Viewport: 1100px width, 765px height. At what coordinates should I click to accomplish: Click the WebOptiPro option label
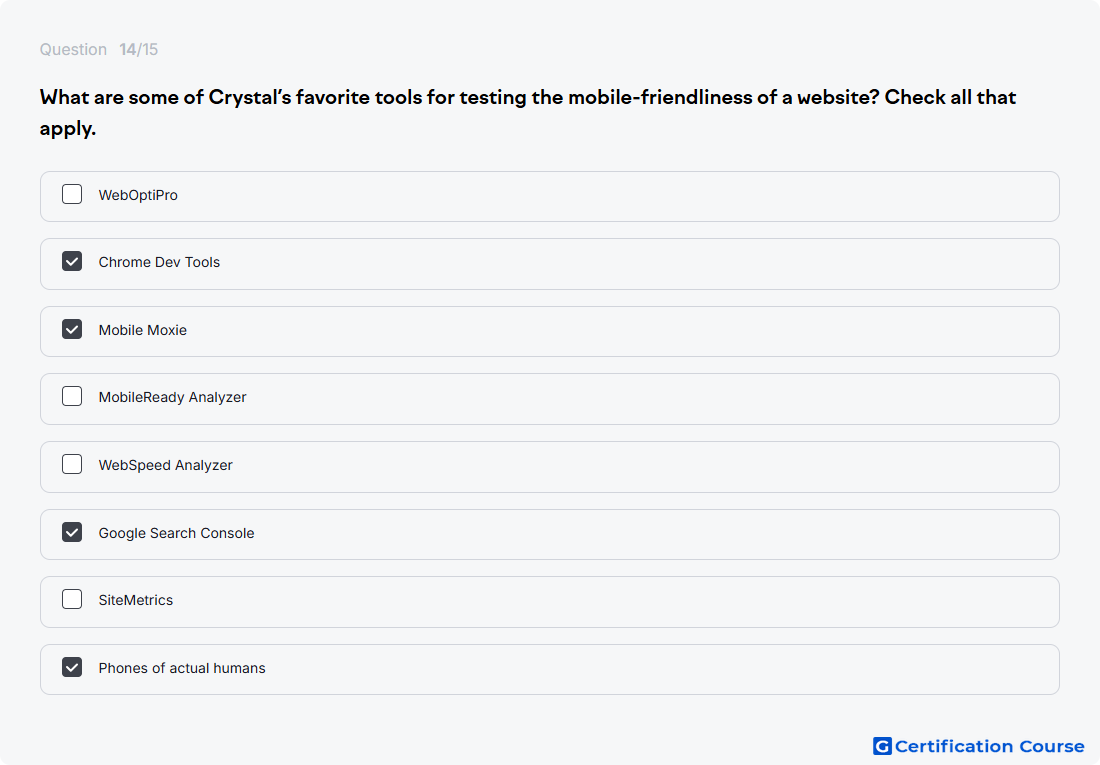point(138,195)
